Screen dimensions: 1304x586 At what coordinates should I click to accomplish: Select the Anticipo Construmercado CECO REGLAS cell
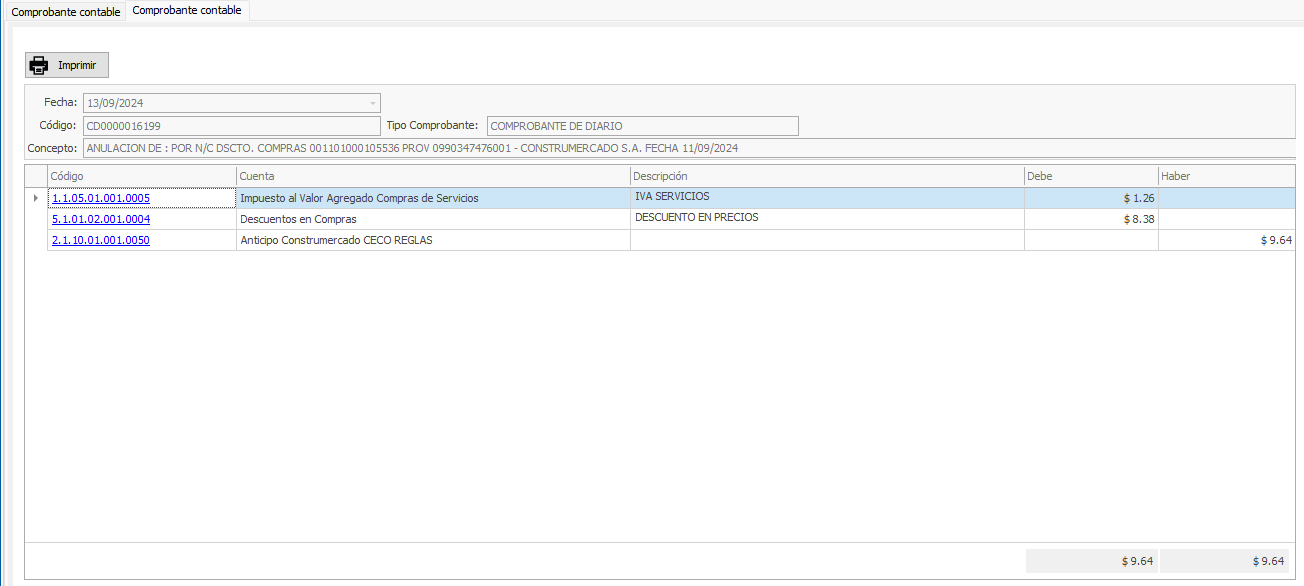pos(432,240)
